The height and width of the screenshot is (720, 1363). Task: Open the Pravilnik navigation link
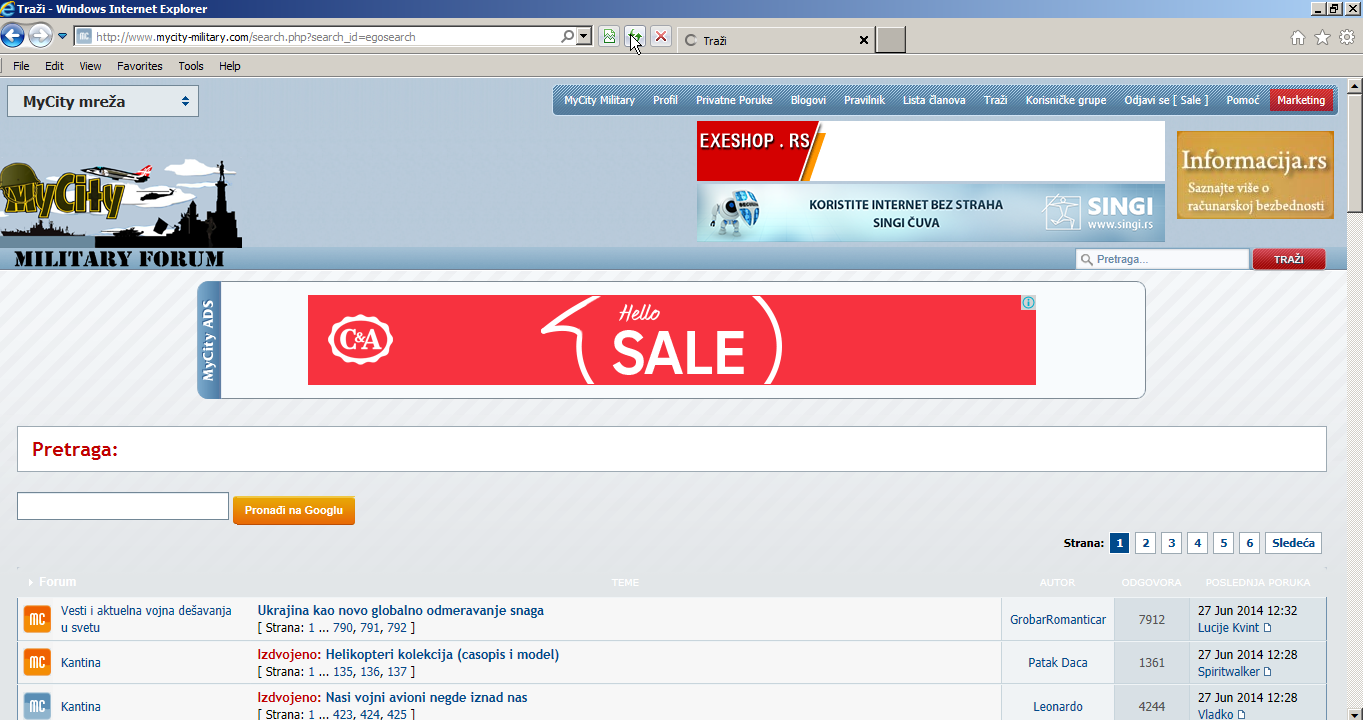(864, 100)
